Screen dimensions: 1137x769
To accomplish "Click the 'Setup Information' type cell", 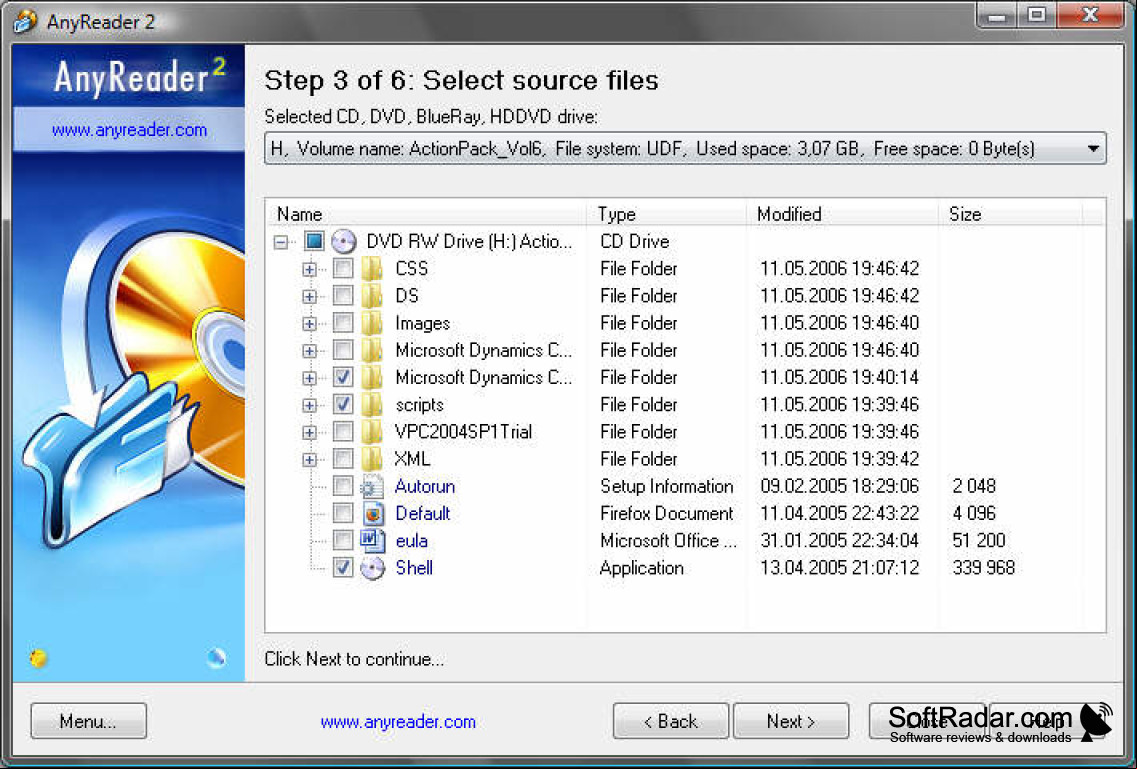I will click(x=666, y=486).
